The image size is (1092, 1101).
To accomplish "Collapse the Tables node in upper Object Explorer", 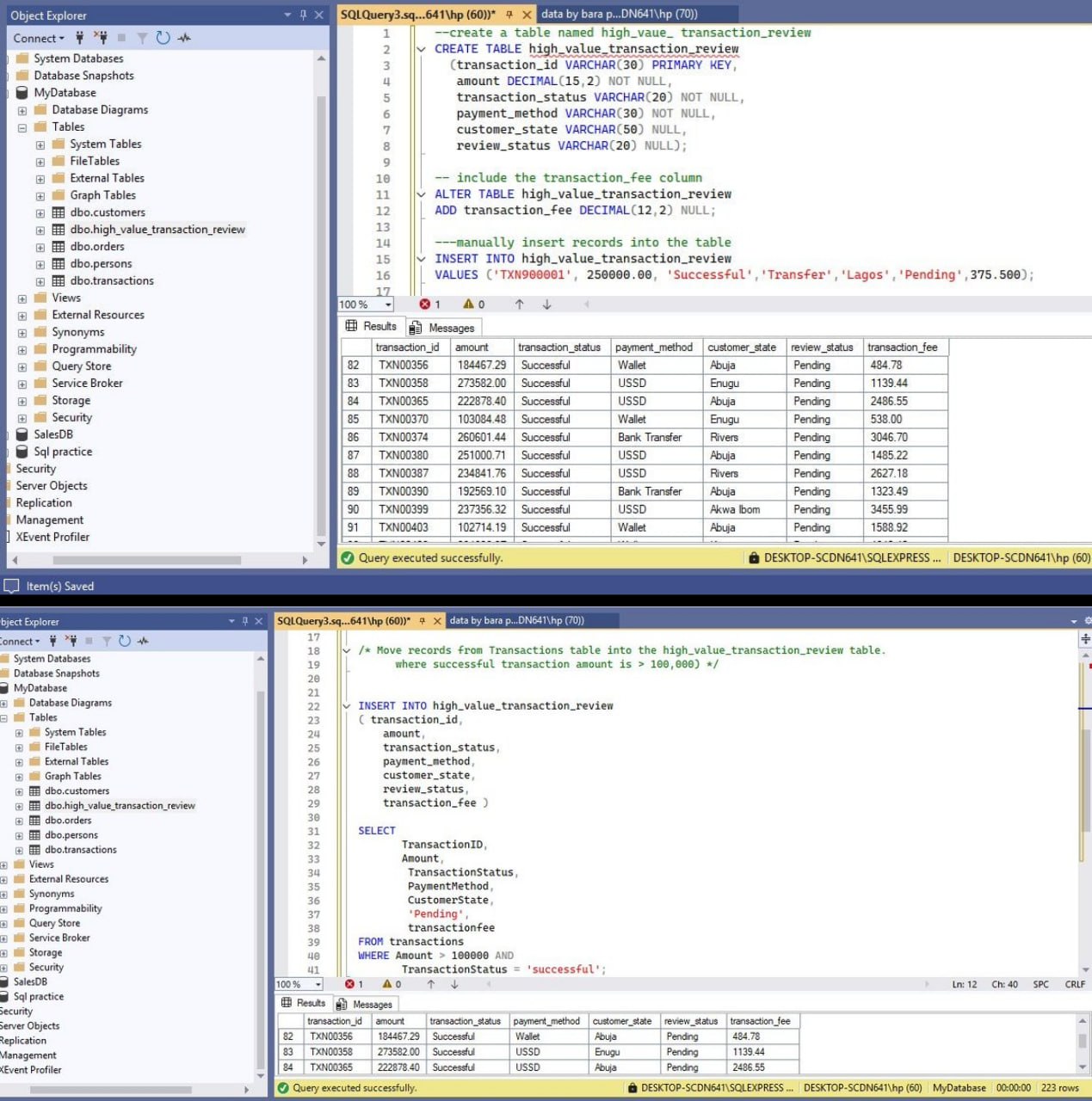I will point(22,128).
